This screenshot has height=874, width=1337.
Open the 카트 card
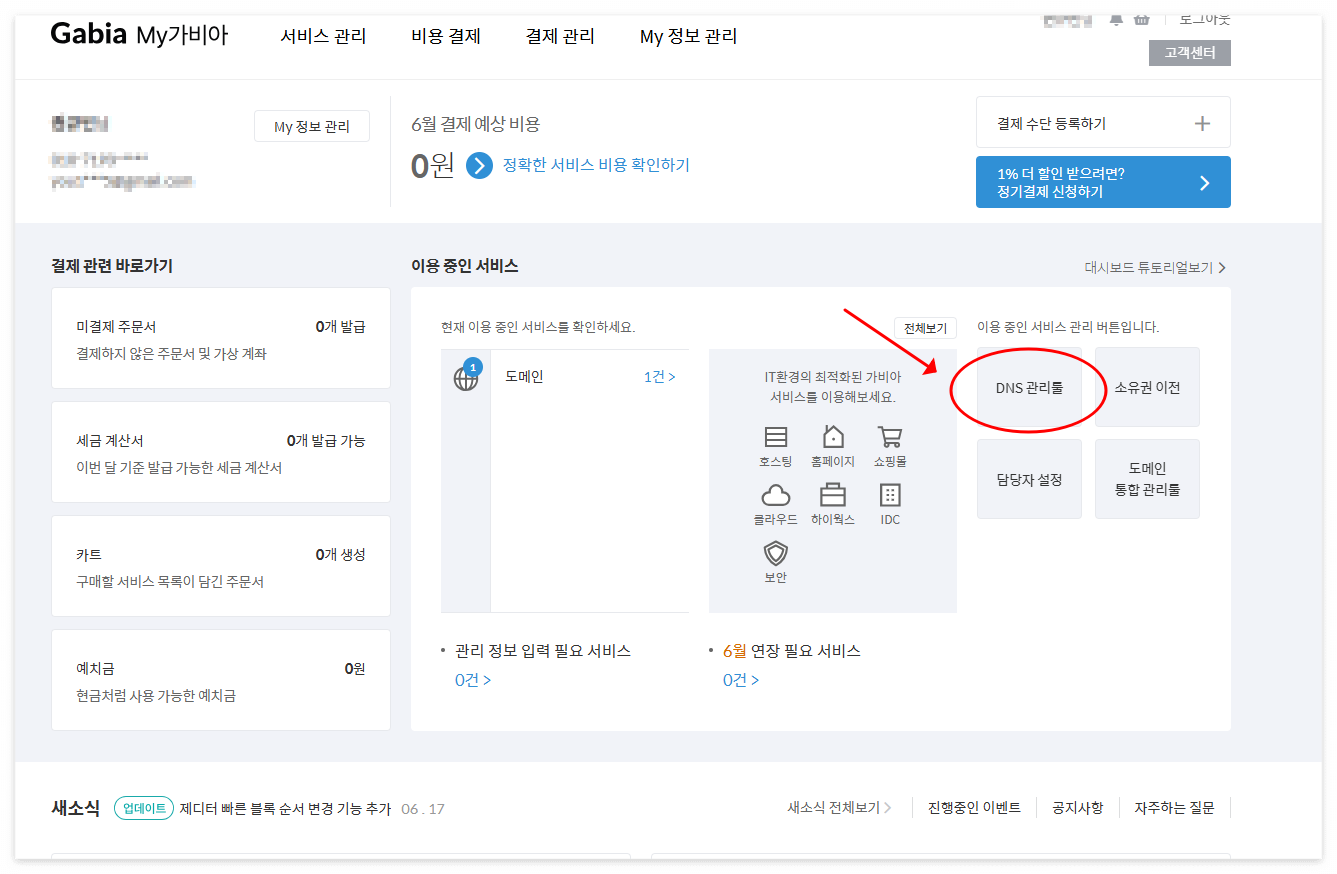(x=221, y=566)
